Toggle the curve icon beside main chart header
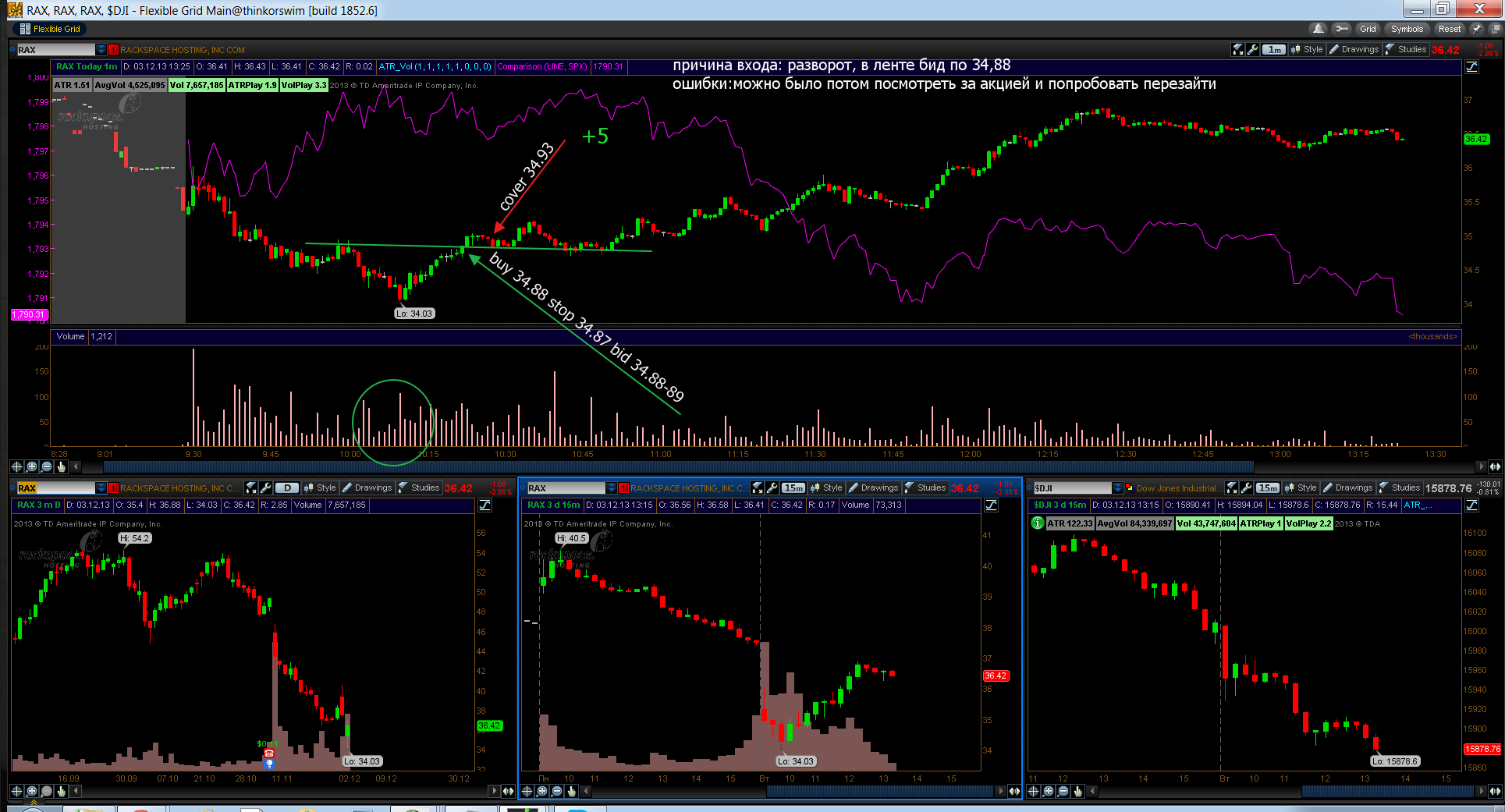The image size is (1505, 812). point(1472,67)
